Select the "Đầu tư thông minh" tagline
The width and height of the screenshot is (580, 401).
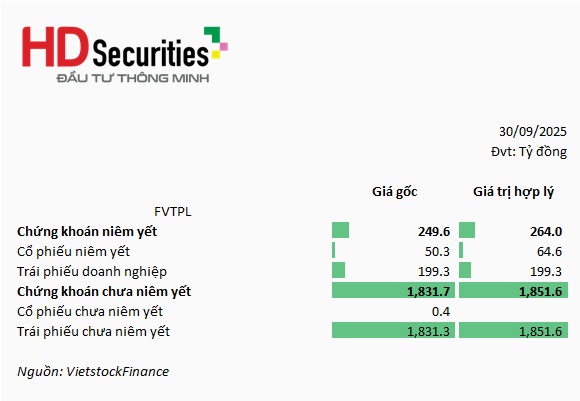click(x=133, y=78)
